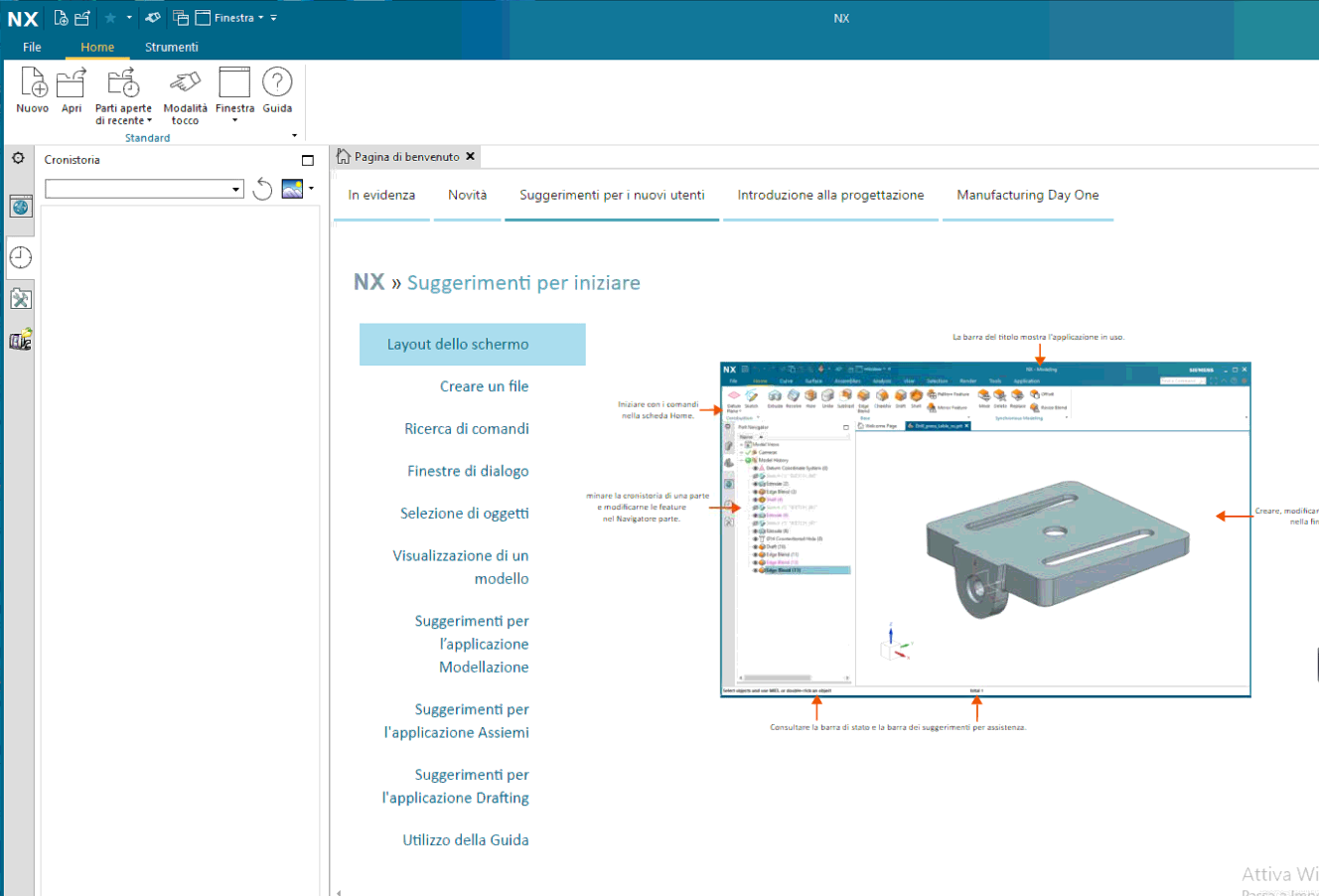The image size is (1319, 896).
Task: Open the File menu
Action: tap(32, 47)
